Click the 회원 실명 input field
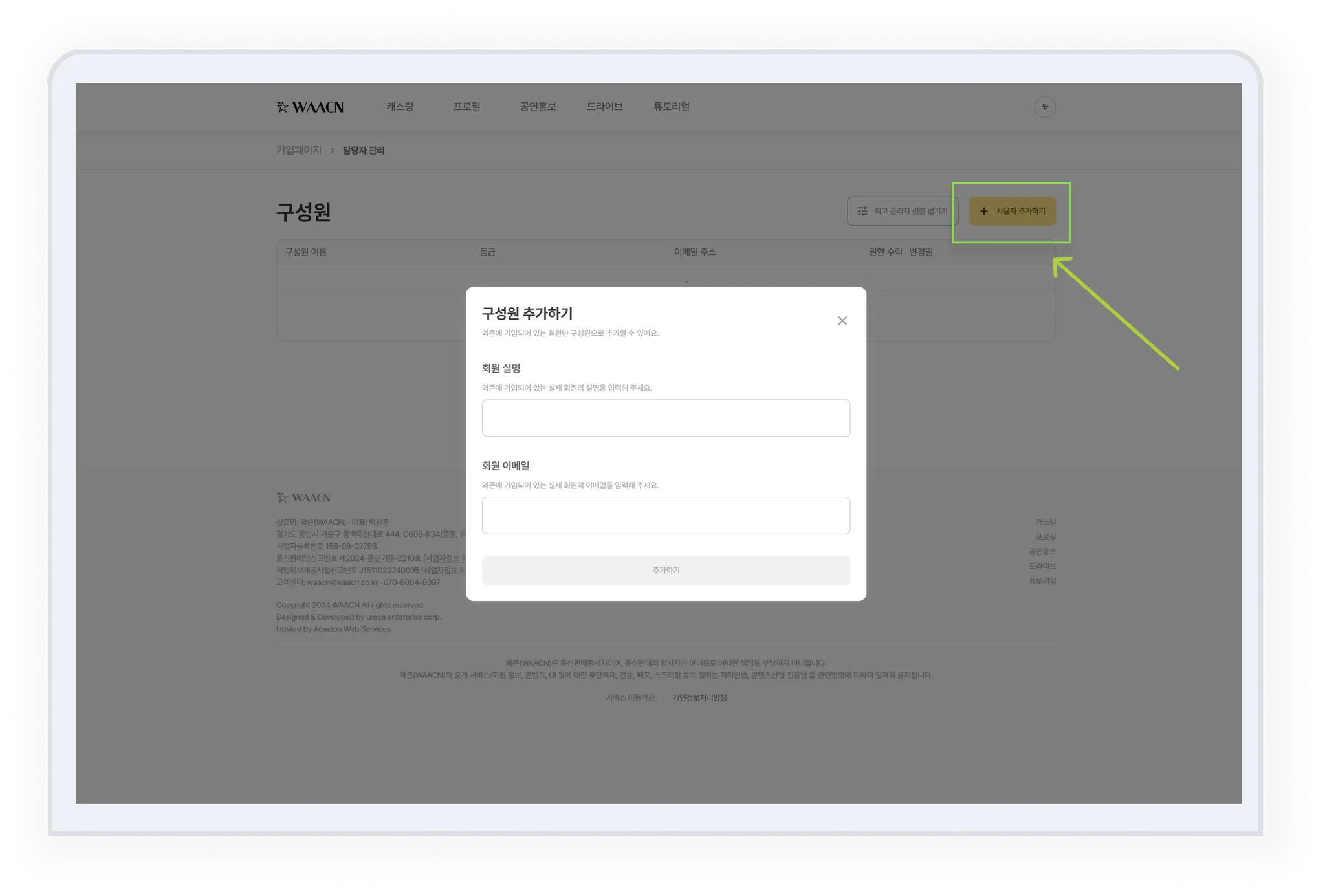This screenshot has height=896, width=1325. [x=666, y=418]
